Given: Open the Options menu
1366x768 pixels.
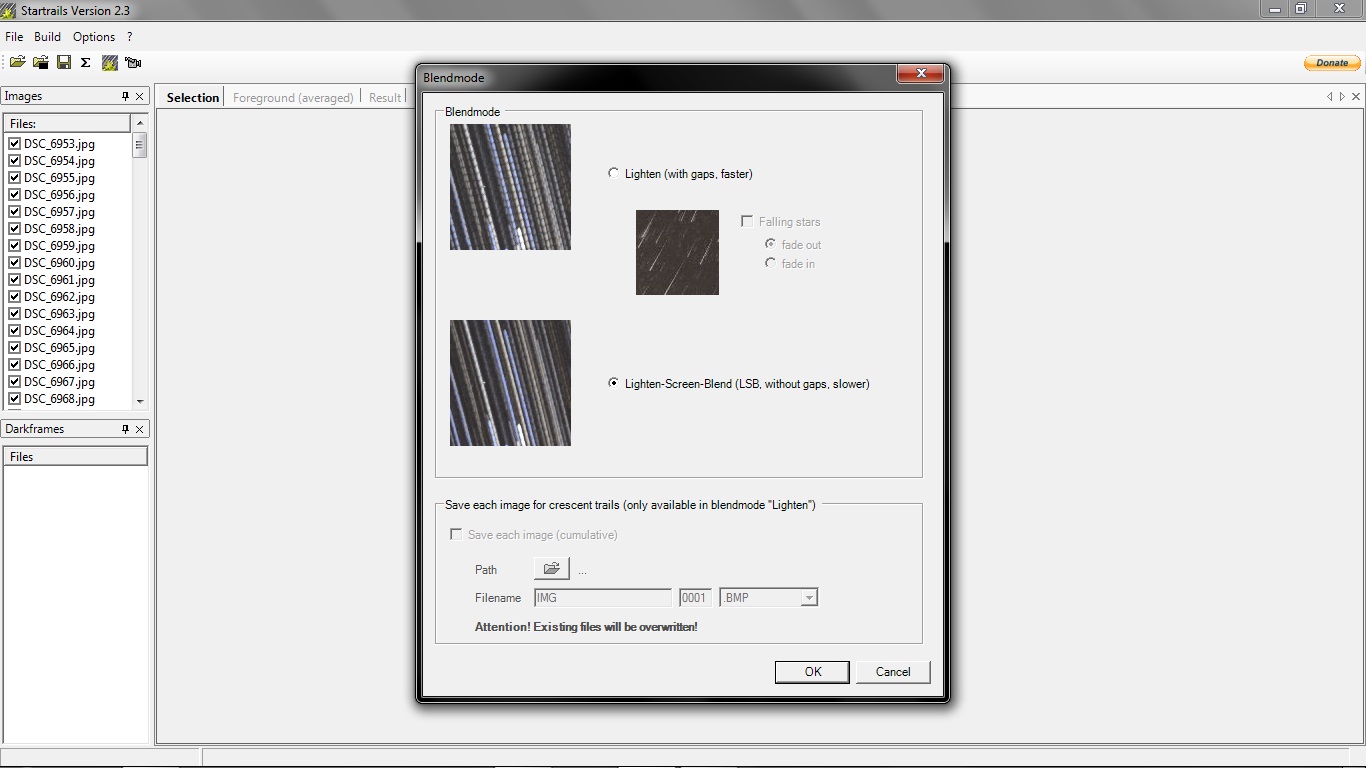Looking at the screenshot, I should pyautogui.click(x=94, y=37).
